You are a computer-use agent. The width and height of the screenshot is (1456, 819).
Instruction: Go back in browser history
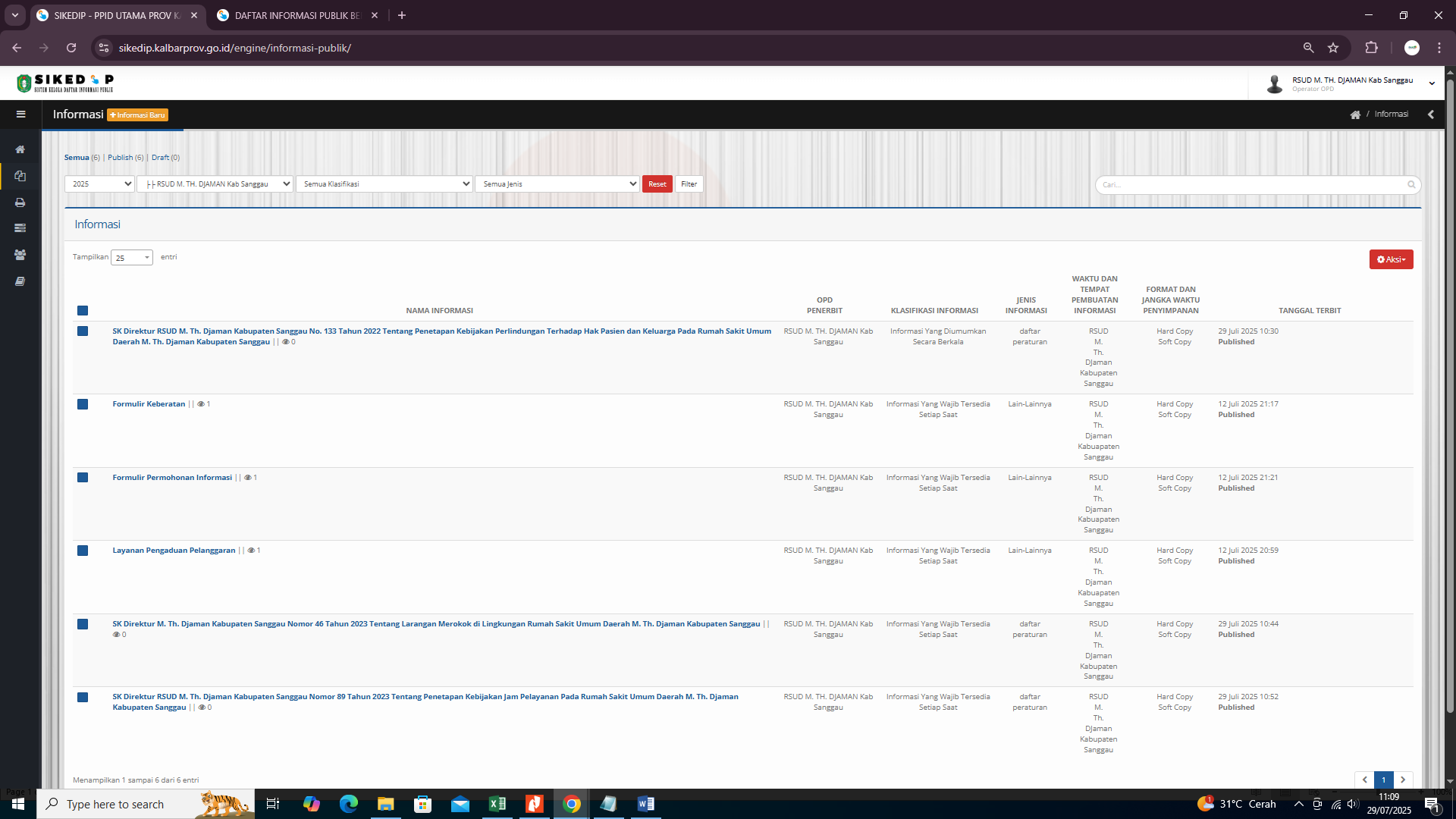17,48
